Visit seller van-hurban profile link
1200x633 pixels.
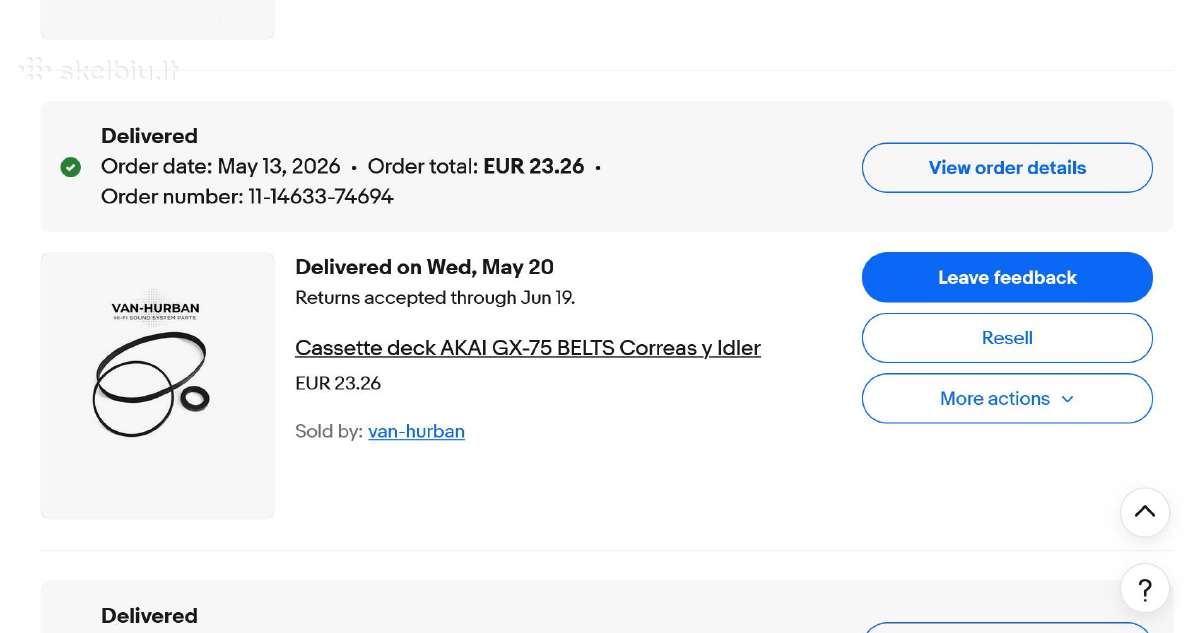(x=416, y=431)
